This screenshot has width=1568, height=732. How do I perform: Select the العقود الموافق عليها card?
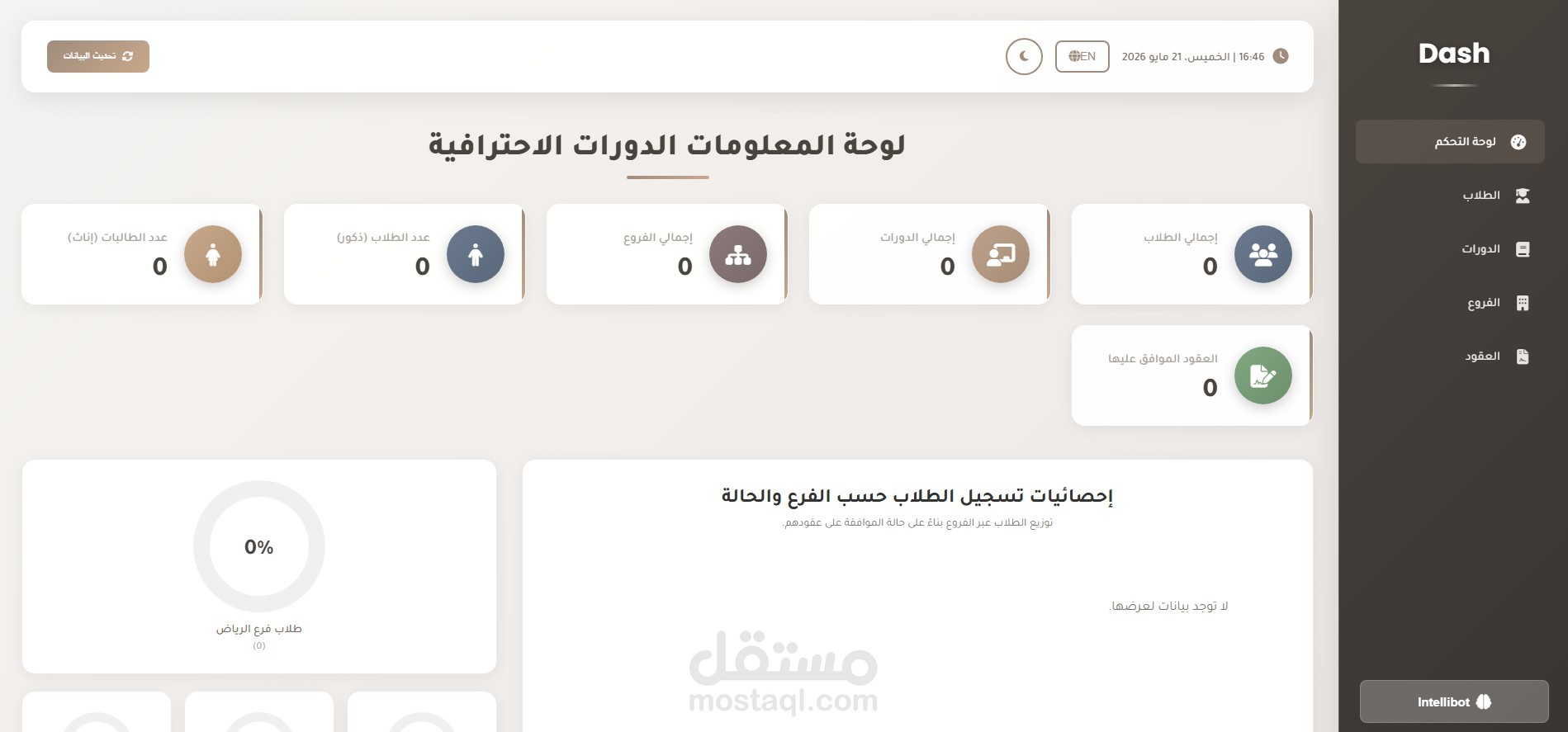click(x=1192, y=375)
